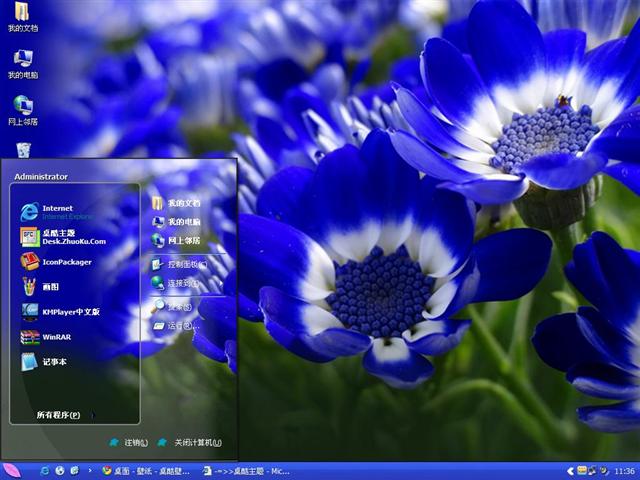
Task: Select 我的电脑 desktop icon
Action: pos(22,62)
